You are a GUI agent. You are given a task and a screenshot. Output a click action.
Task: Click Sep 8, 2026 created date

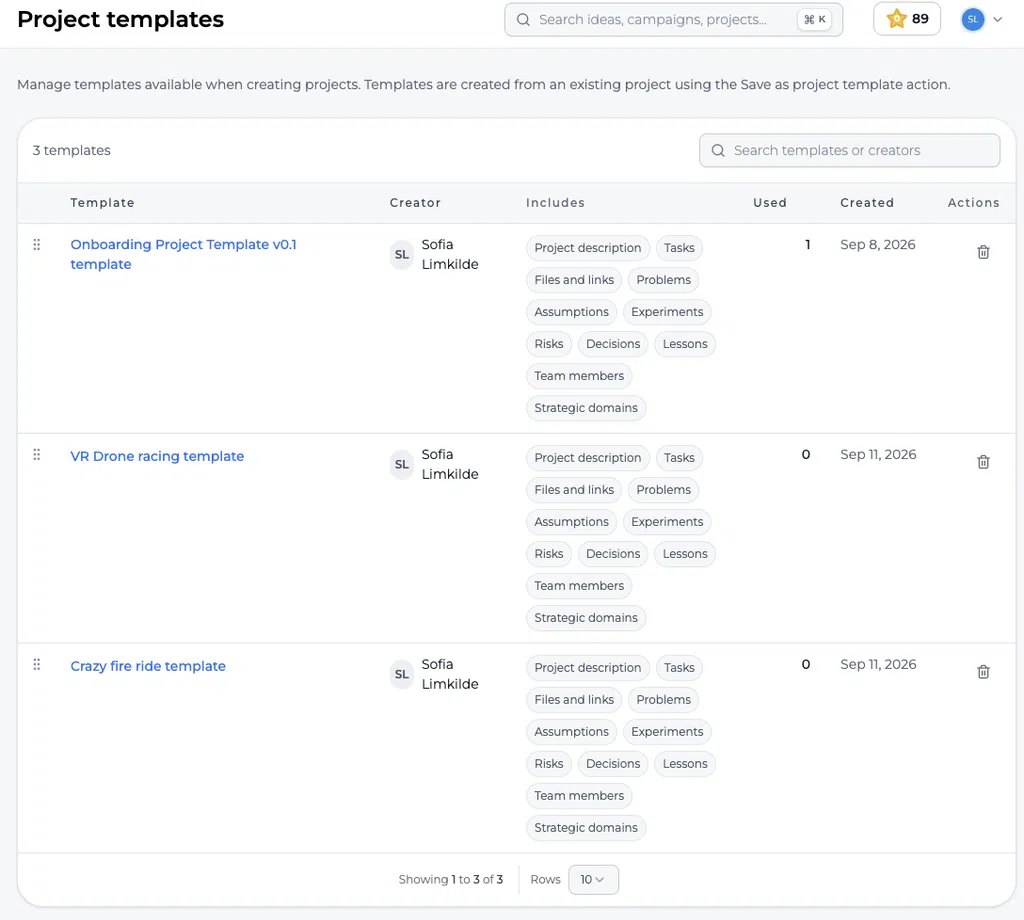click(x=878, y=245)
